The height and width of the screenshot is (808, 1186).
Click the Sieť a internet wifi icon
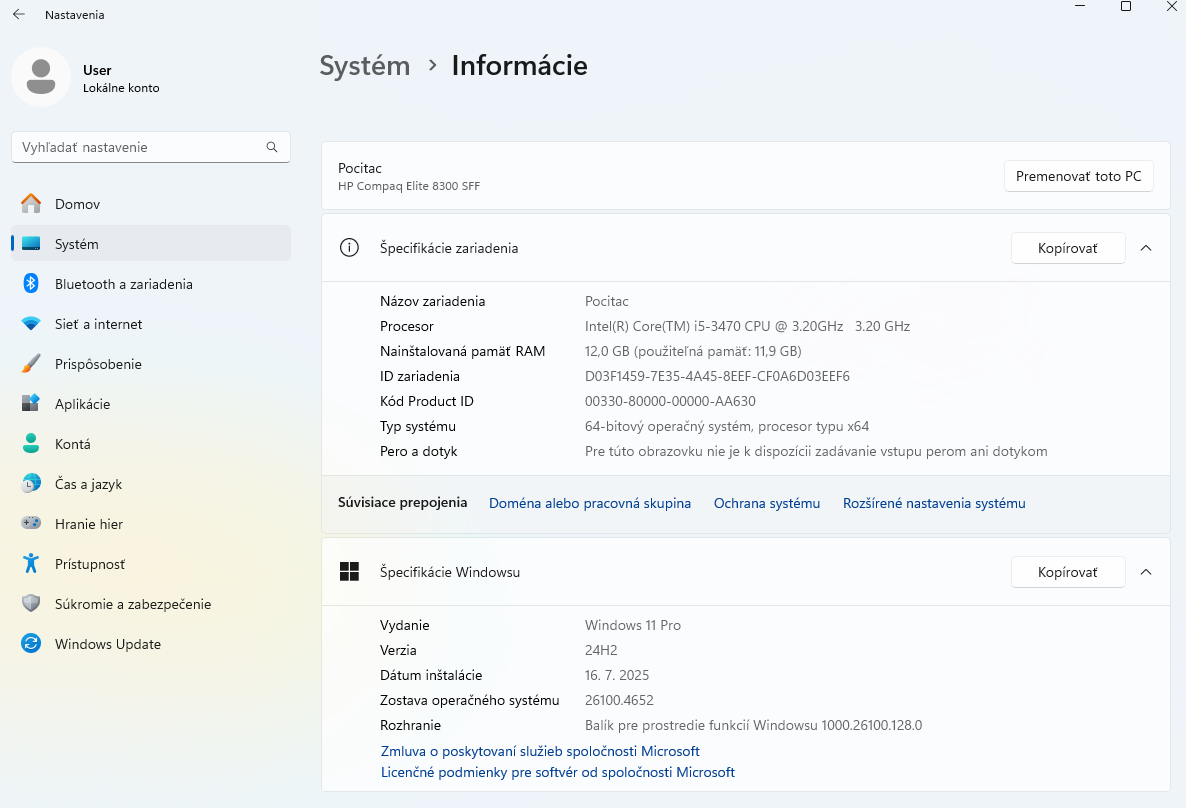click(31, 324)
